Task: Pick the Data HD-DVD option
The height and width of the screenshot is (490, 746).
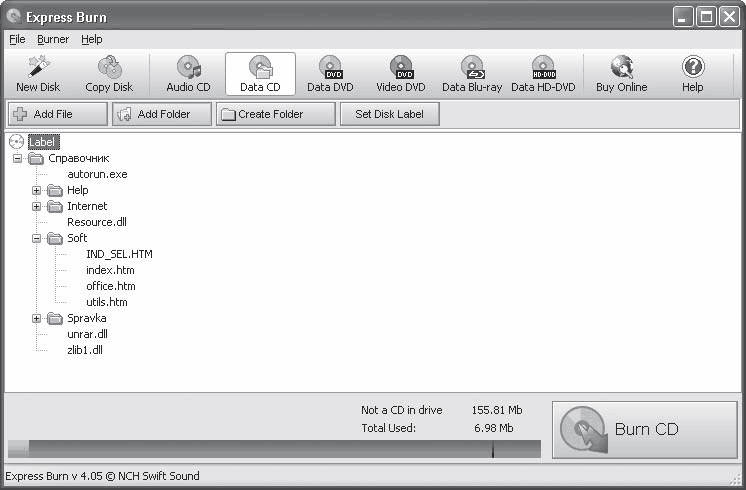Action: [543, 74]
